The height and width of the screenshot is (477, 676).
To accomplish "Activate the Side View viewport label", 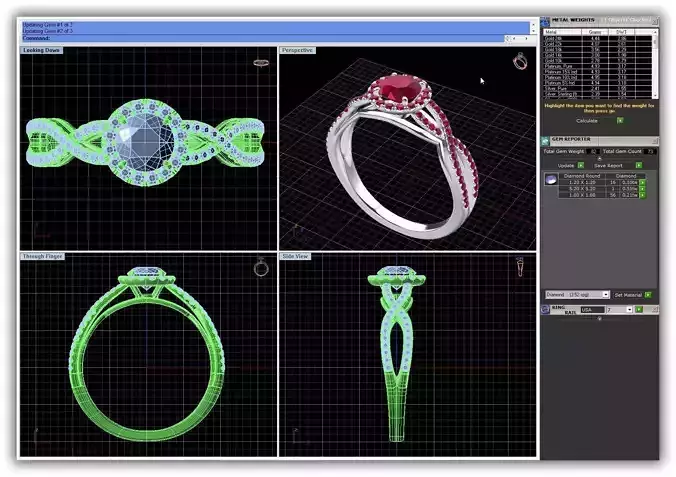I will pyautogui.click(x=295, y=256).
